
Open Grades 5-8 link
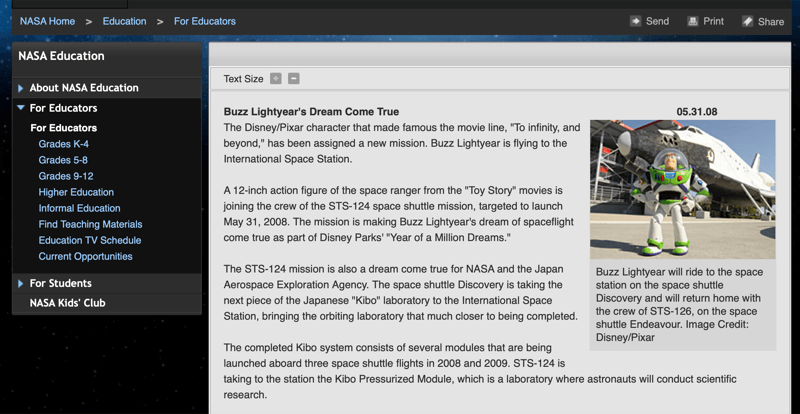coord(63,160)
